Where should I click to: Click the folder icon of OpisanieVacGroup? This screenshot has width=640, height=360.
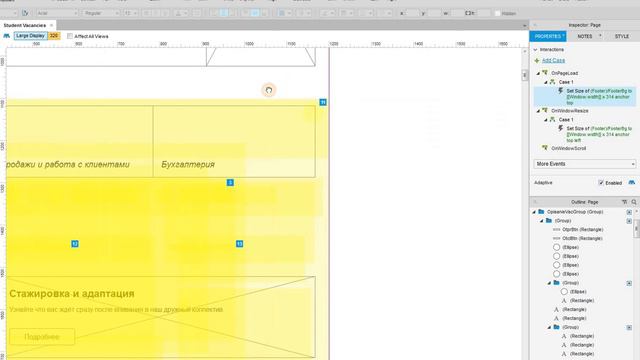pyautogui.click(x=541, y=211)
